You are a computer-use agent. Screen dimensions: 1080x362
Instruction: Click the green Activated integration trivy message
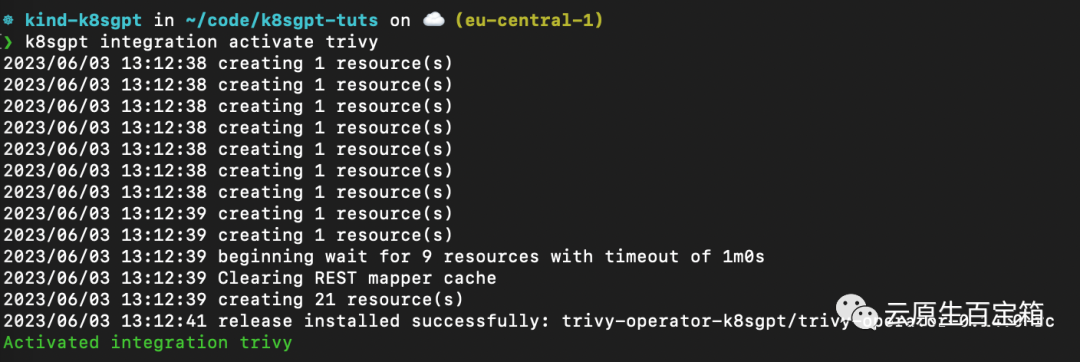(x=147, y=342)
